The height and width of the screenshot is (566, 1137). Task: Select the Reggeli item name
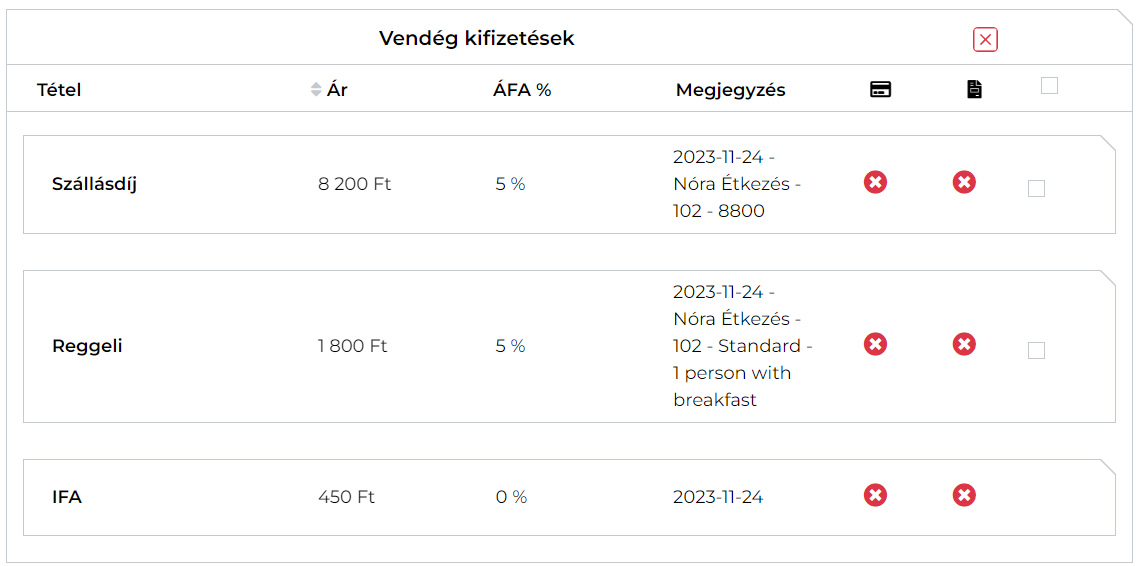(x=87, y=346)
